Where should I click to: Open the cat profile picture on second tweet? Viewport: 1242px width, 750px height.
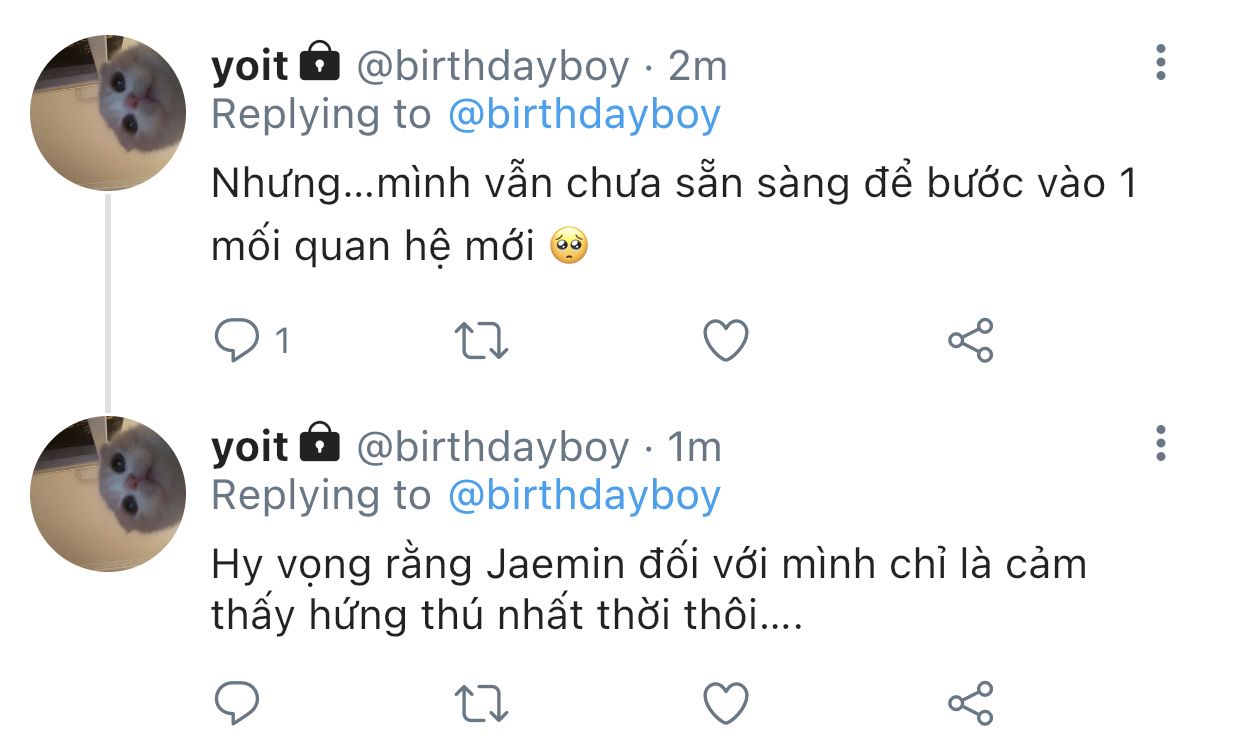tap(108, 494)
